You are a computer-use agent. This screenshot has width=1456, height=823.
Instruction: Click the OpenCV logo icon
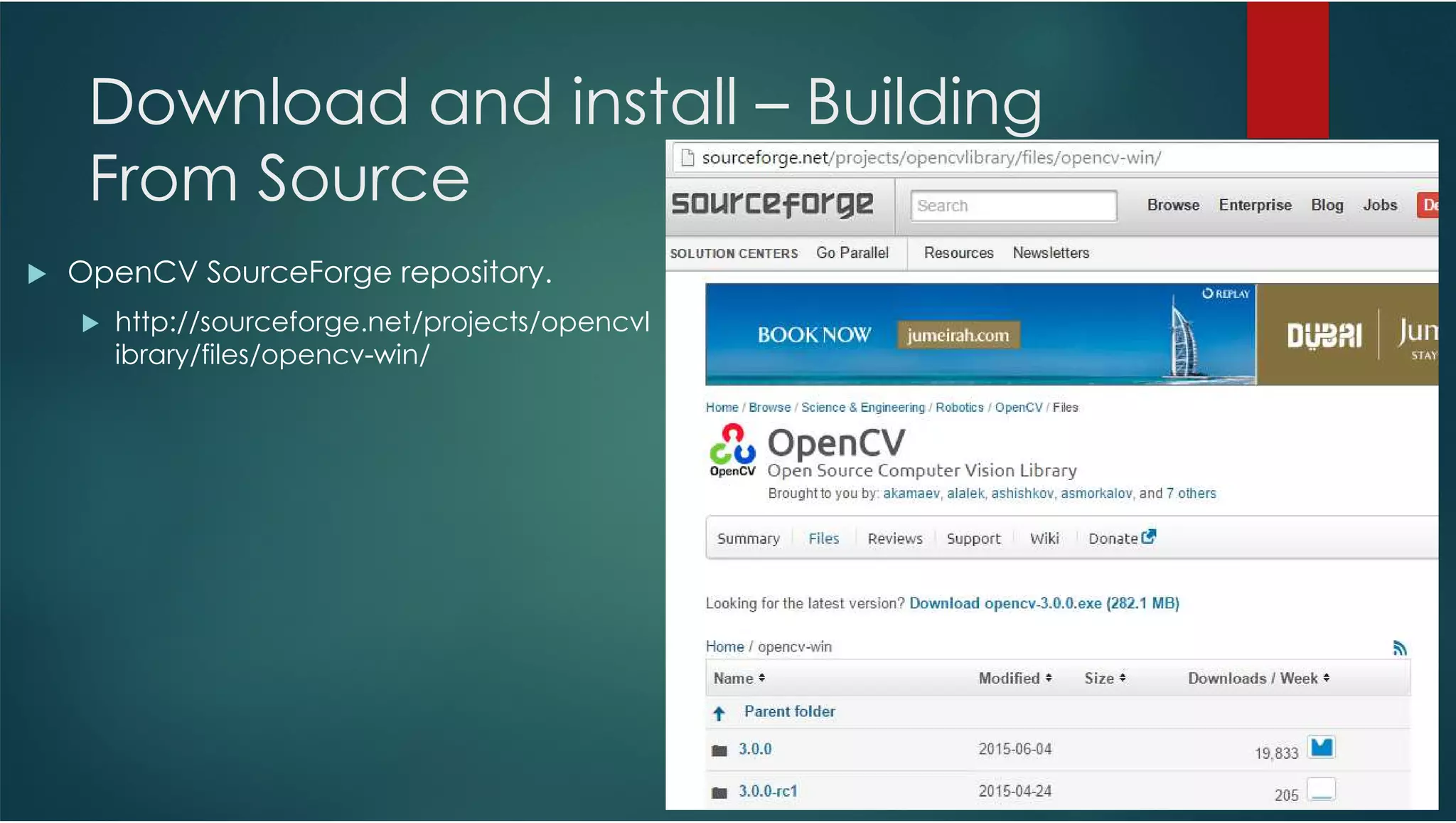click(732, 450)
